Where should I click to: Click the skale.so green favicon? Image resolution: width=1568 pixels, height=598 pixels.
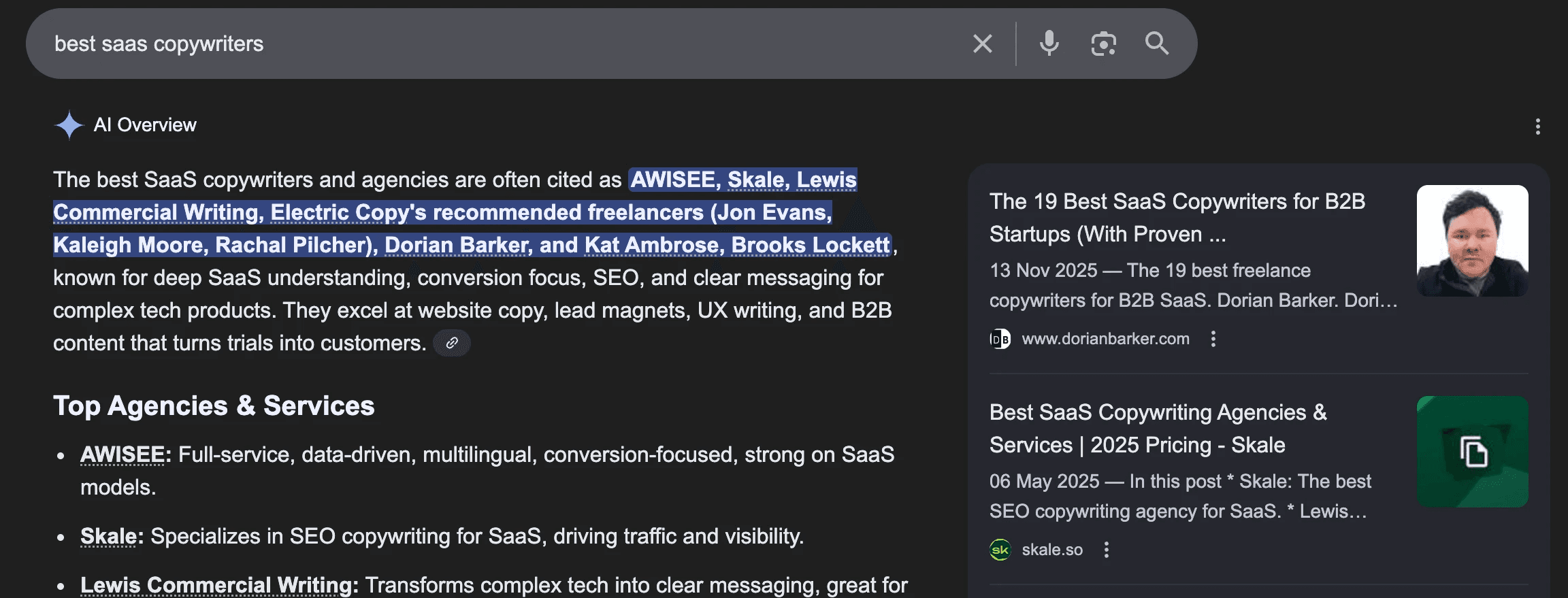pos(1000,550)
